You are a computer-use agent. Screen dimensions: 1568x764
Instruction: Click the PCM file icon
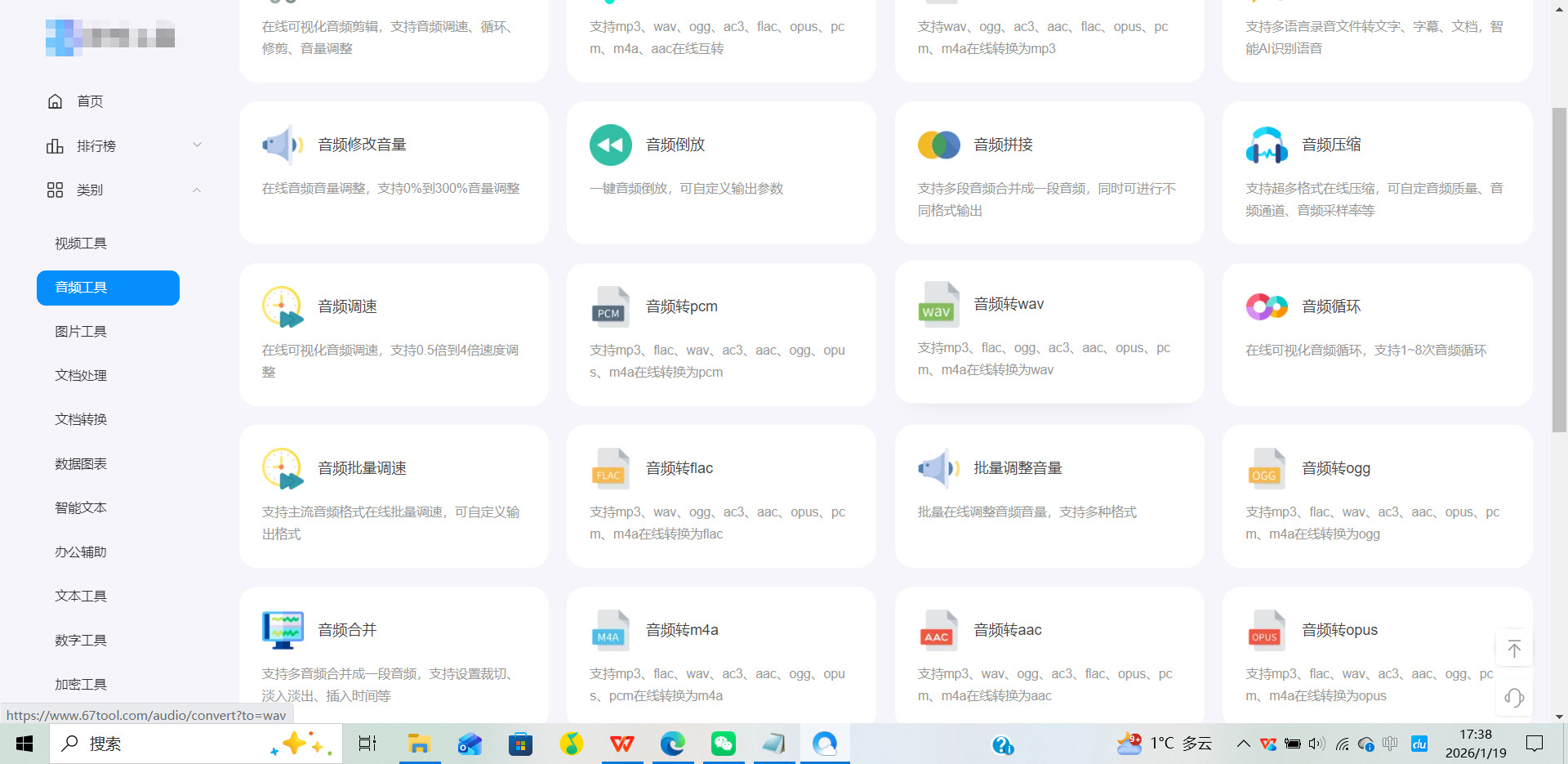point(611,307)
